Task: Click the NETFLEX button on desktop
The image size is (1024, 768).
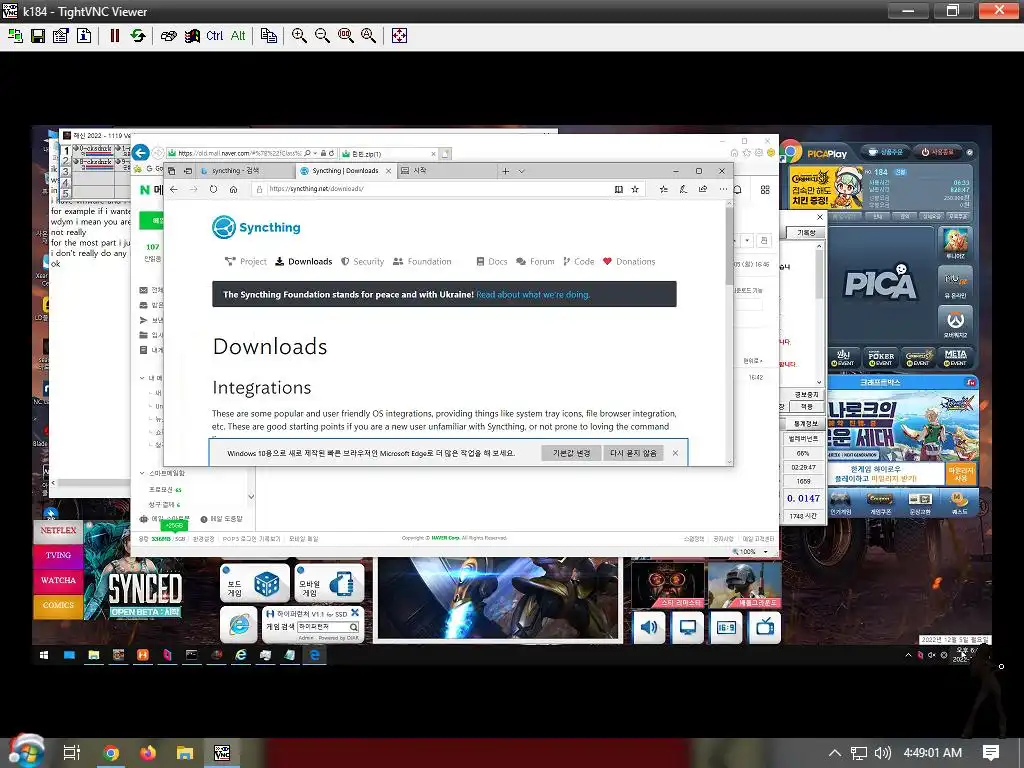Action: click(58, 530)
